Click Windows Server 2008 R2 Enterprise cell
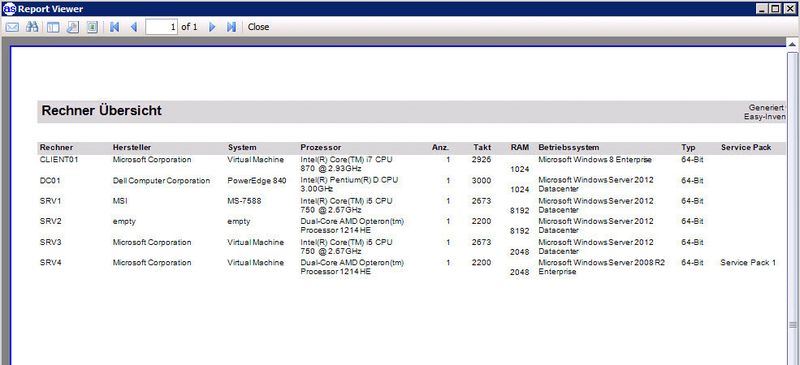Screen dimensions: 800x365 coord(602,267)
